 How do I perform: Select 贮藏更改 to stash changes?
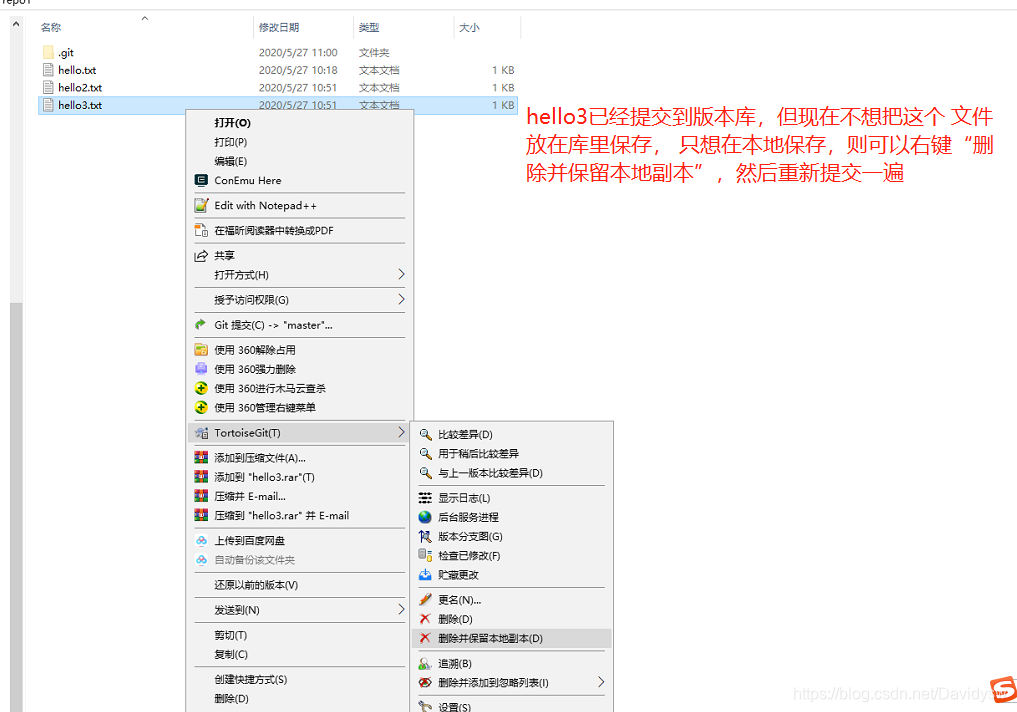[x=460, y=574]
